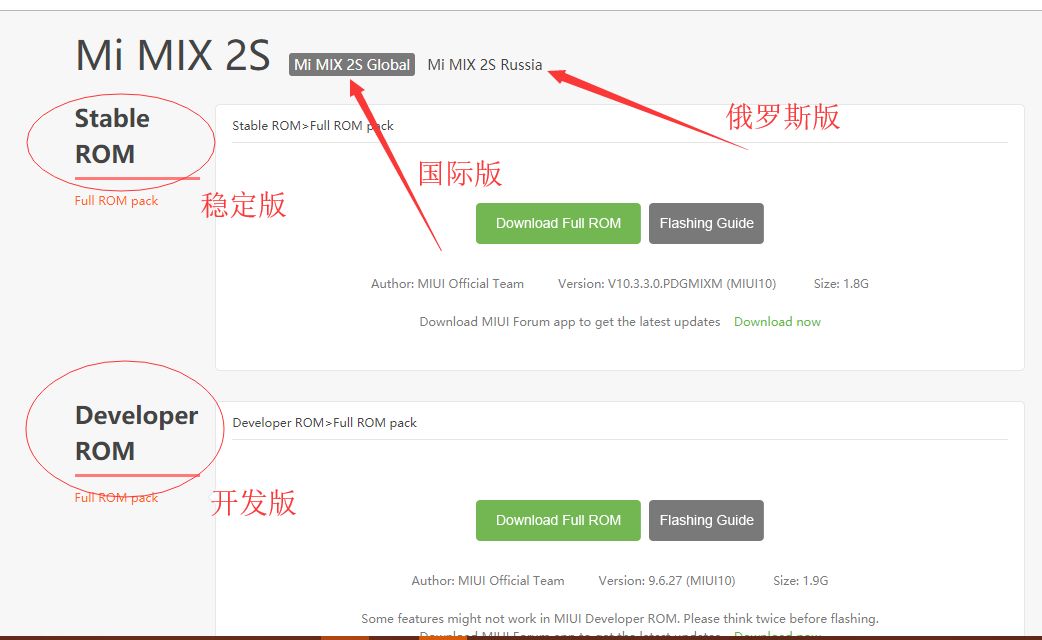Switch to the Mi MIX 2S Russia tab

(x=484, y=64)
